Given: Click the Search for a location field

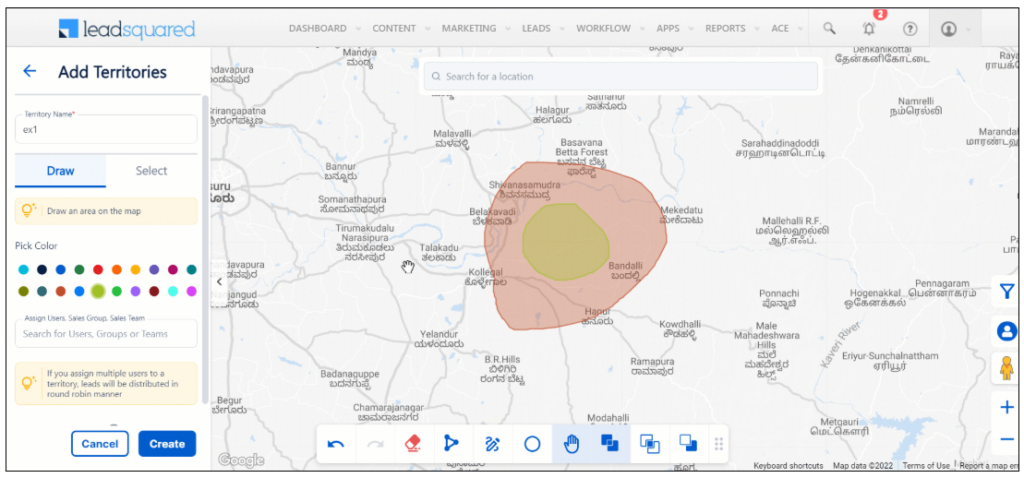Looking at the screenshot, I should (x=620, y=76).
